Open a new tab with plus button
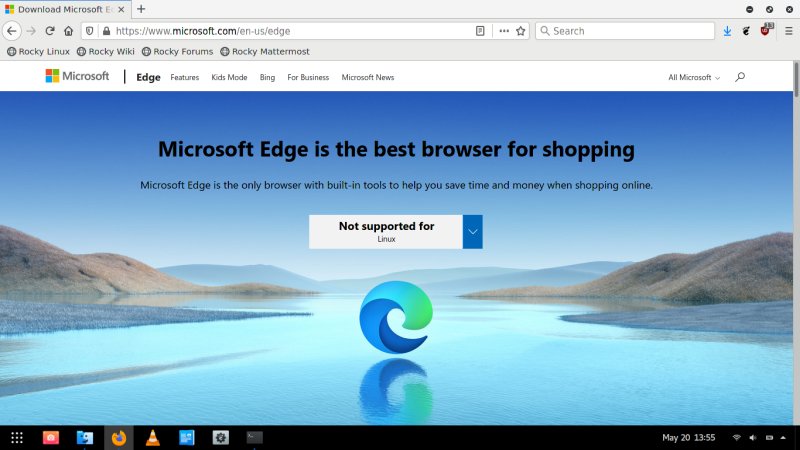The width and height of the screenshot is (800, 450). click(x=141, y=9)
